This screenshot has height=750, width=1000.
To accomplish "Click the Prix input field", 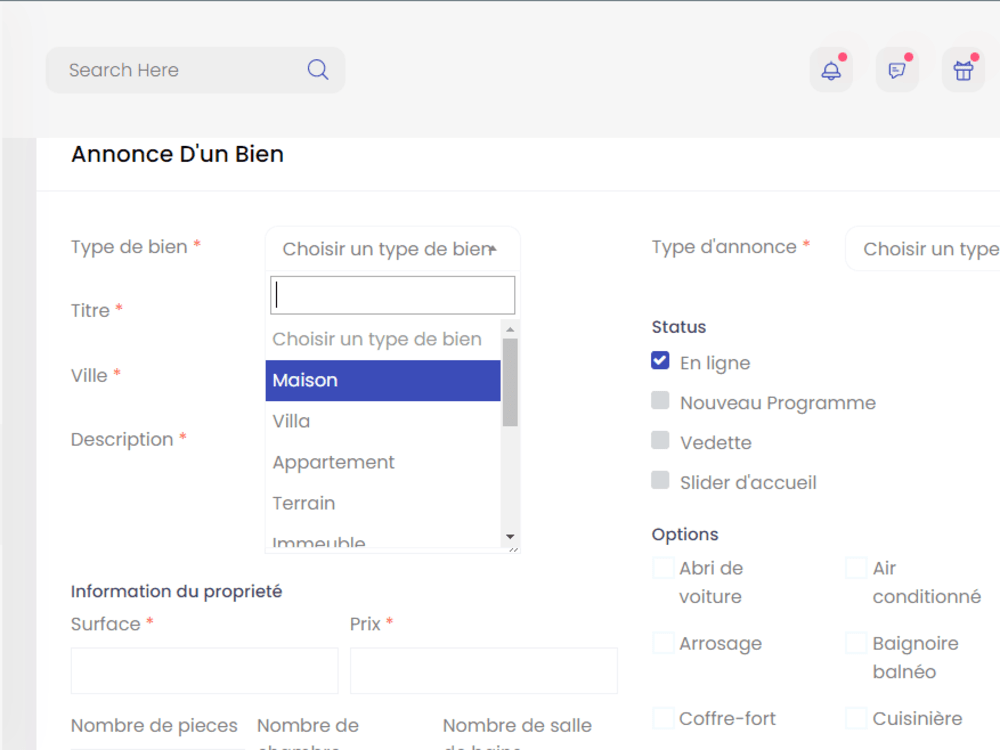I will tap(483, 671).
